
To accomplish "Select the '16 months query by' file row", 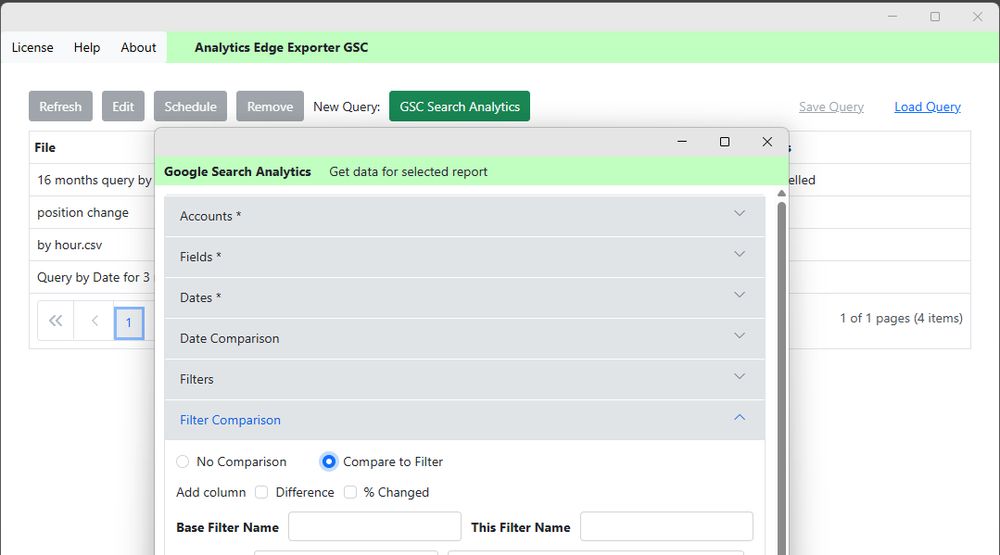I will click(x=92, y=181).
